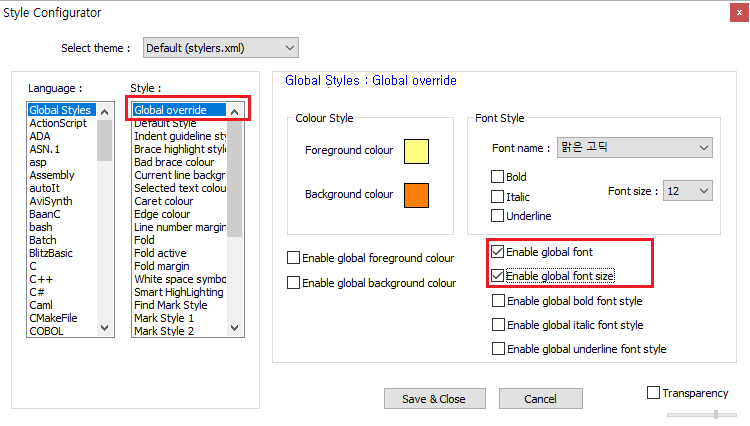Uncheck Enable global font

click(497, 251)
